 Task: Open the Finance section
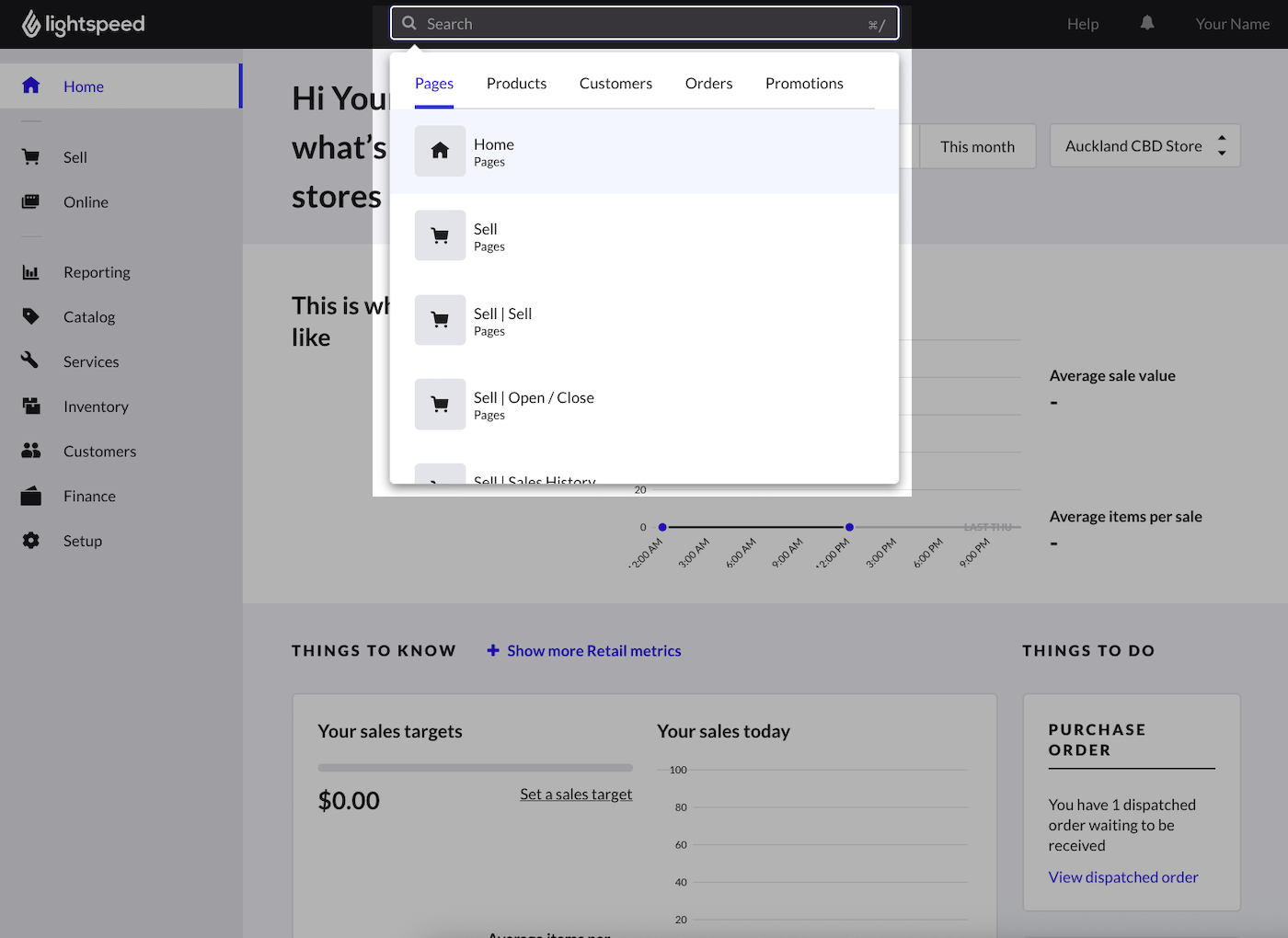tap(89, 496)
